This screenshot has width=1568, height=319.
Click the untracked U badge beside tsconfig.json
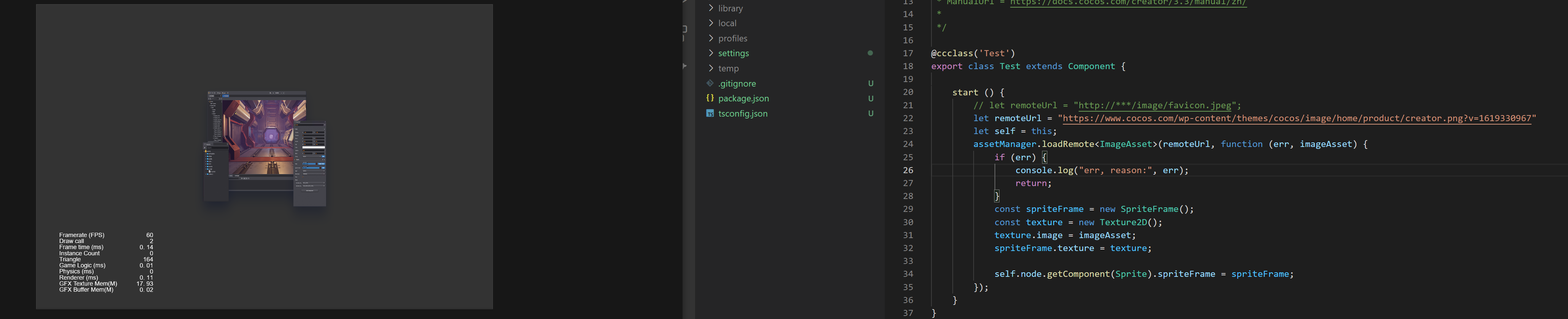pyautogui.click(x=870, y=113)
